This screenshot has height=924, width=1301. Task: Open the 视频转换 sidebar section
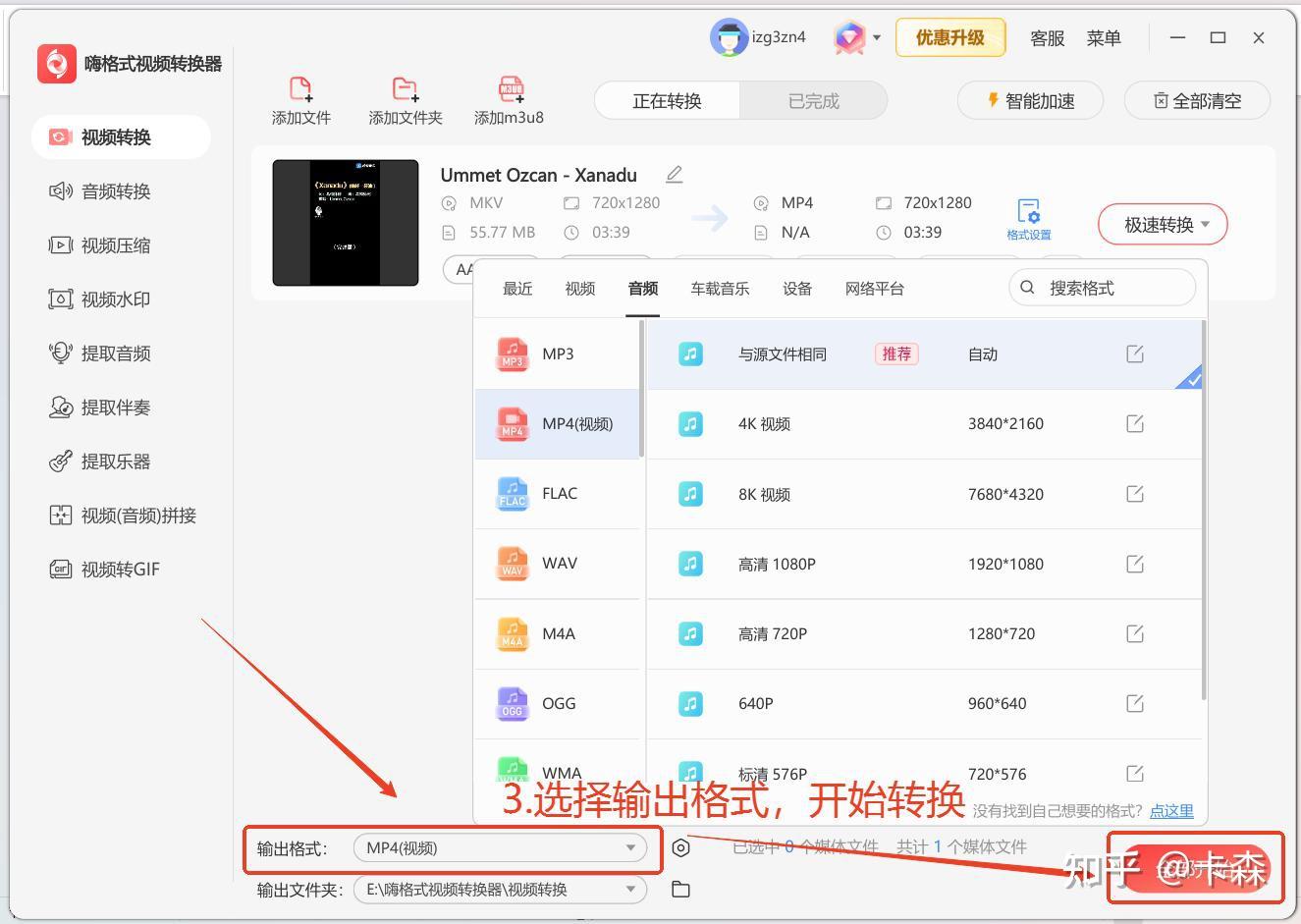point(121,137)
